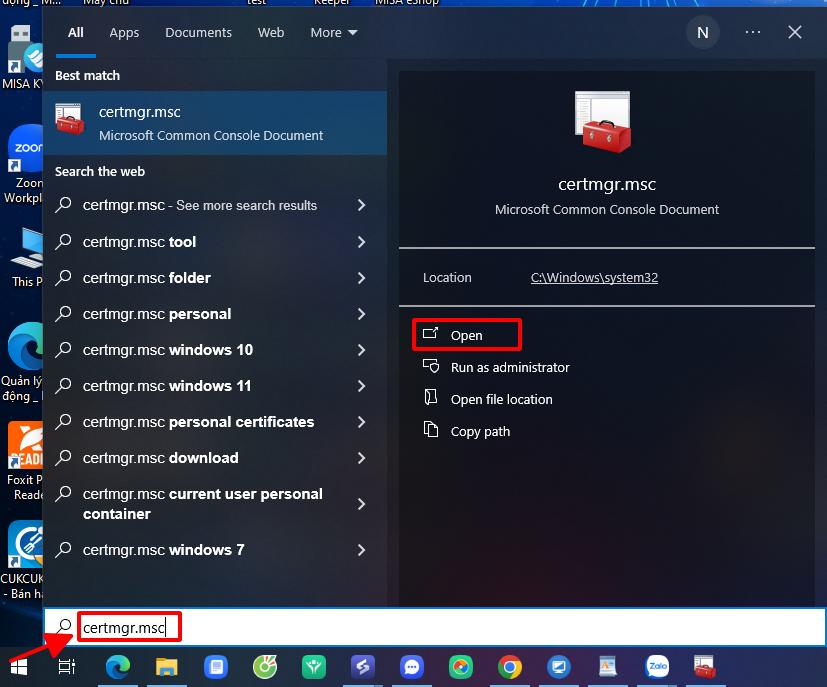Open the colorful wheel taskbar app
The height and width of the screenshot is (687, 827).
(x=461, y=667)
